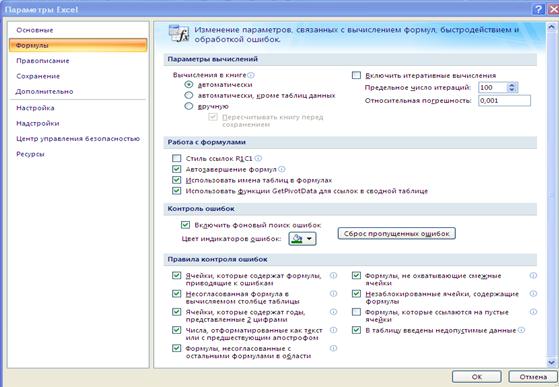Click scrollbar down arrow in options pane
The width and height of the screenshot is (559, 387).
551,363
